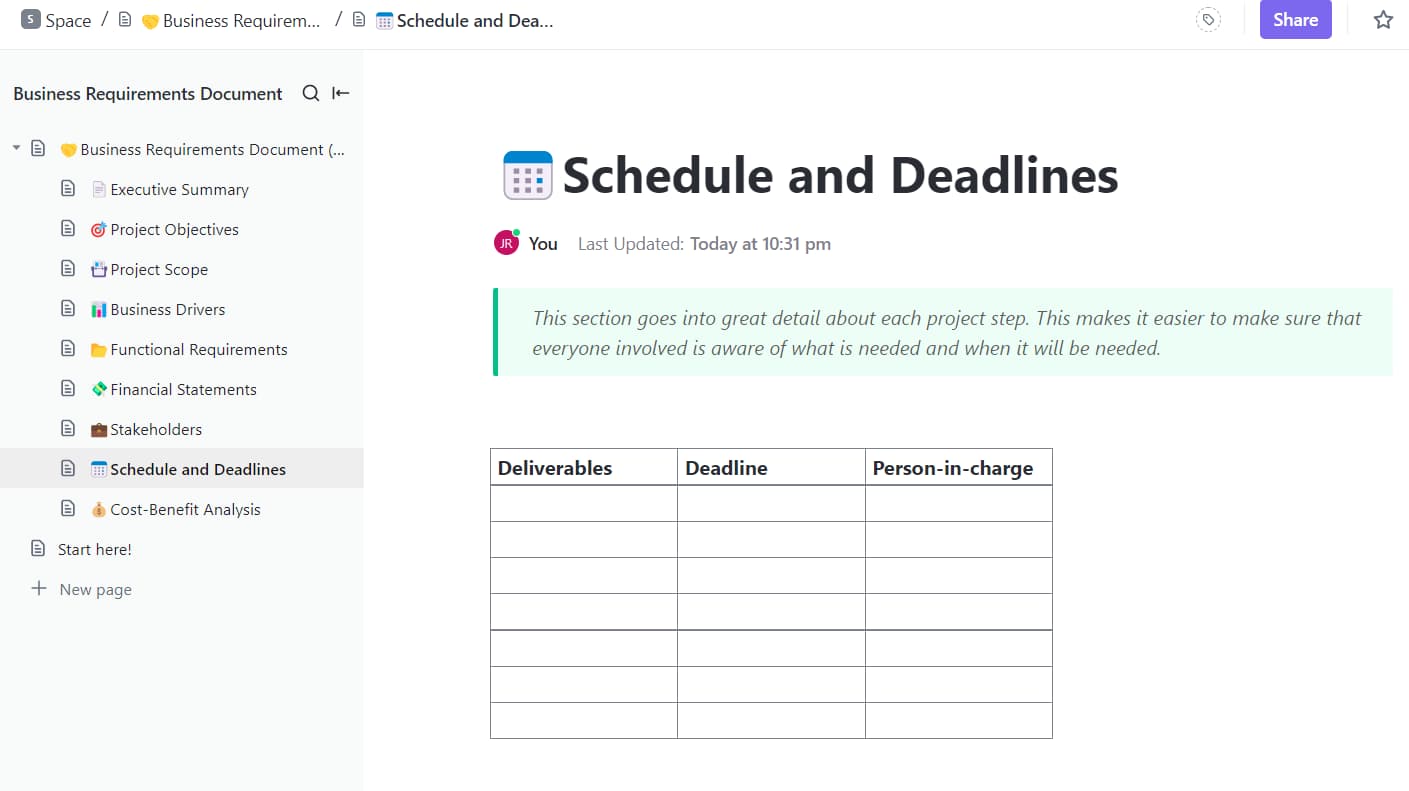The height and width of the screenshot is (791, 1409).
Task: Create a page via New page
Action: coord(94,589)
